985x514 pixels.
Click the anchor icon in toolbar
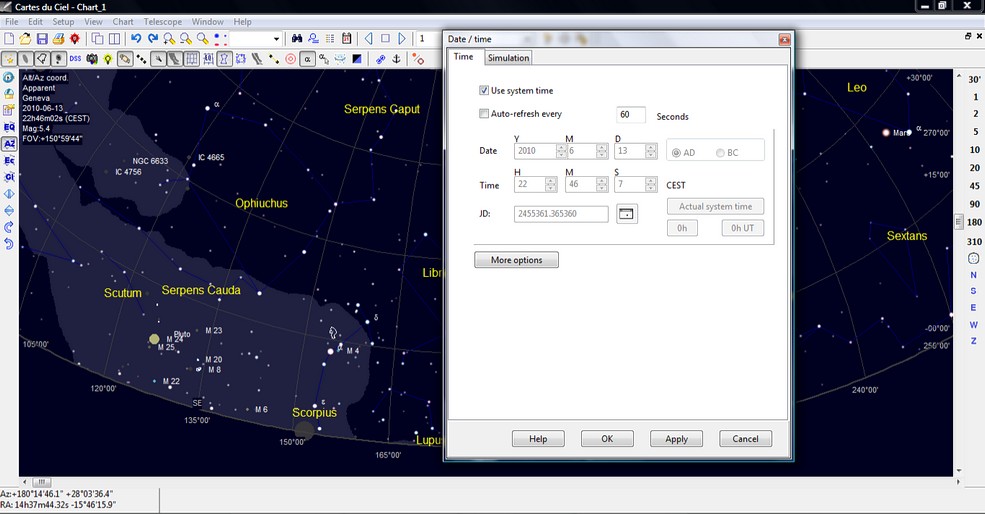395,59
